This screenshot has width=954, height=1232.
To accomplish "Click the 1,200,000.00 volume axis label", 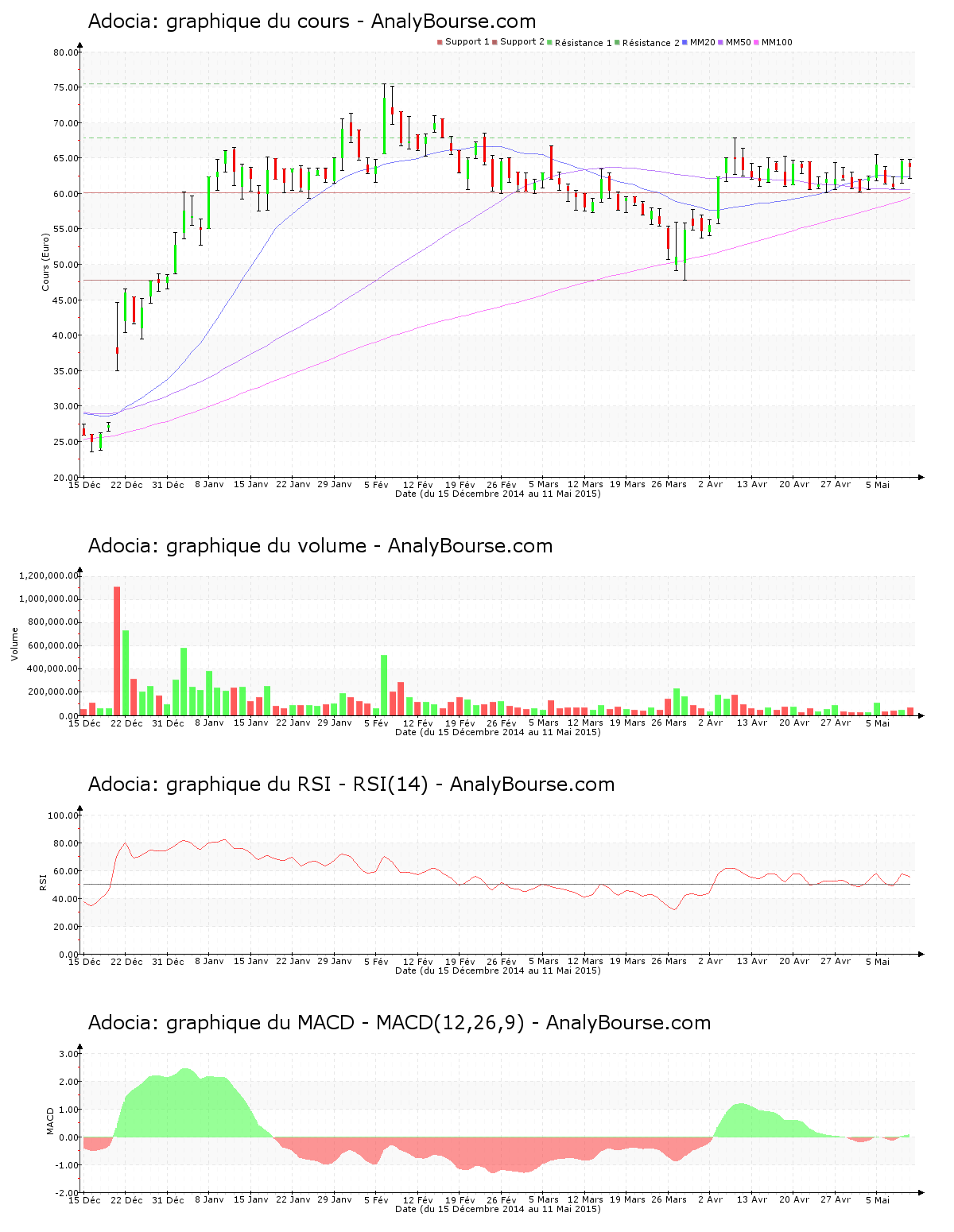I will tap(49, 575).
